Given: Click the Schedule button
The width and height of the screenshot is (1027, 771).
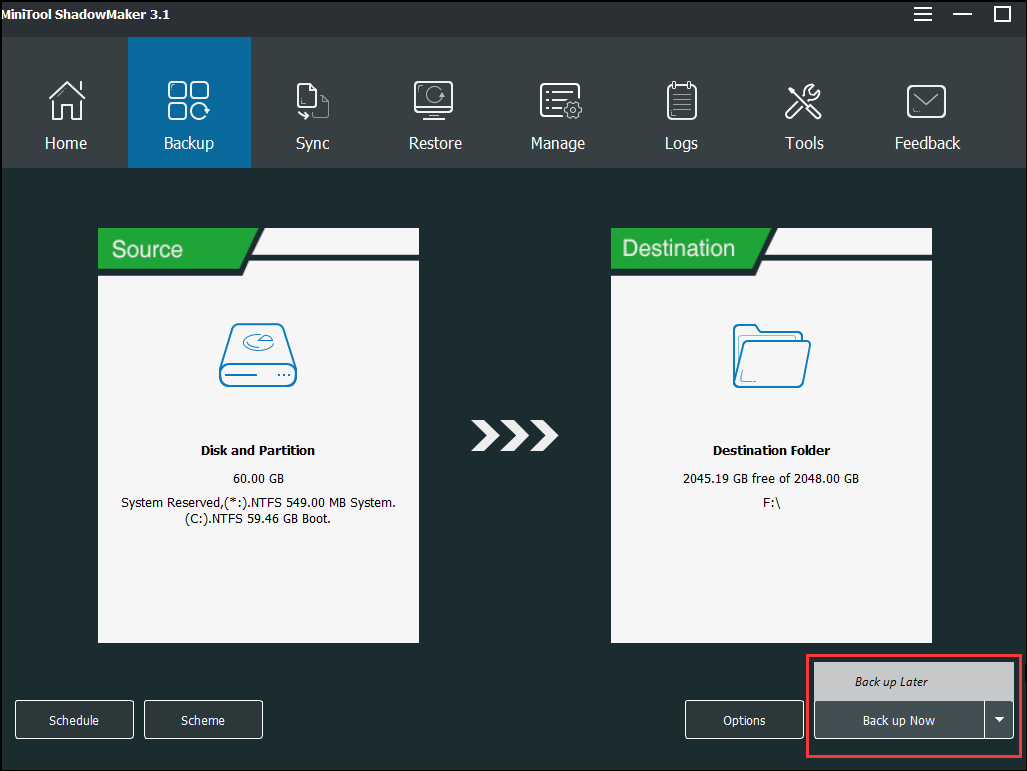Looking at the screenshot, I should tap(74, 720).
